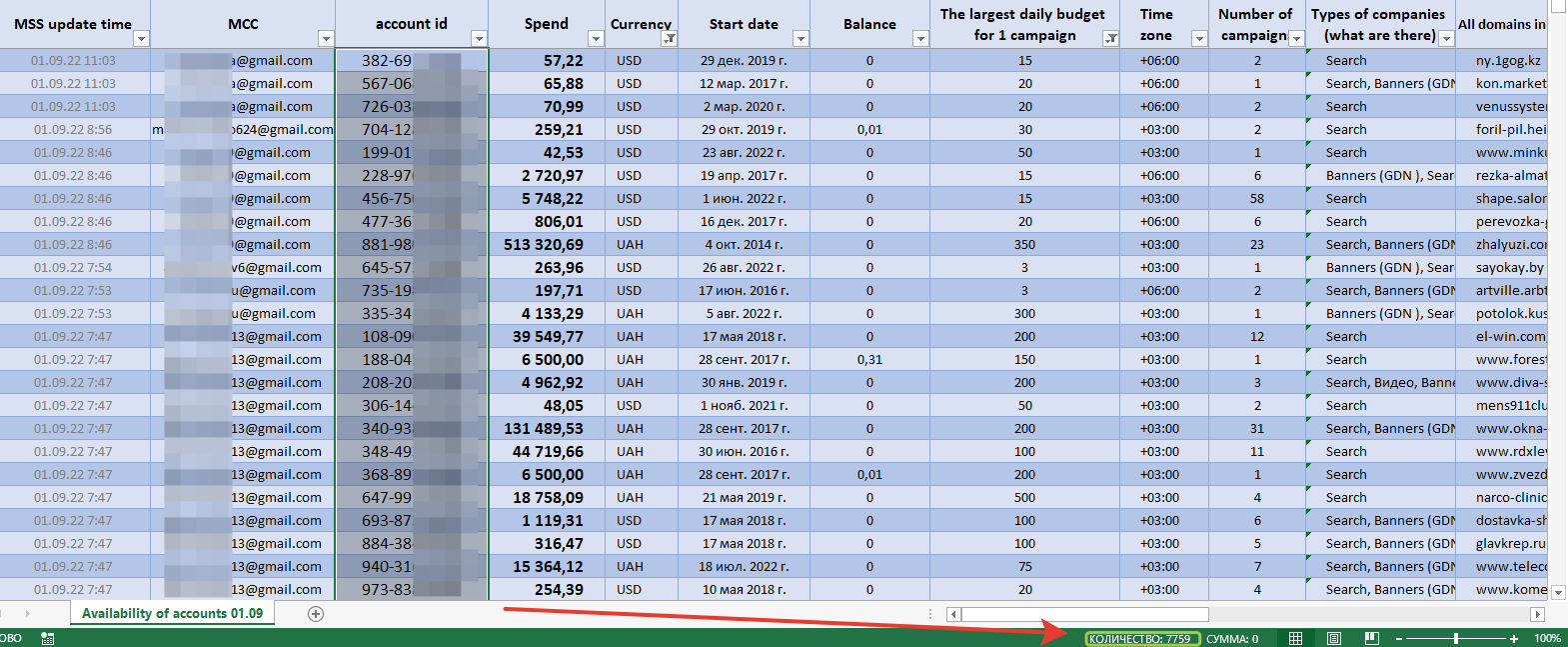Switch to Page Layout view
Screen dimensions: 1568x647
pos(1333,638)
